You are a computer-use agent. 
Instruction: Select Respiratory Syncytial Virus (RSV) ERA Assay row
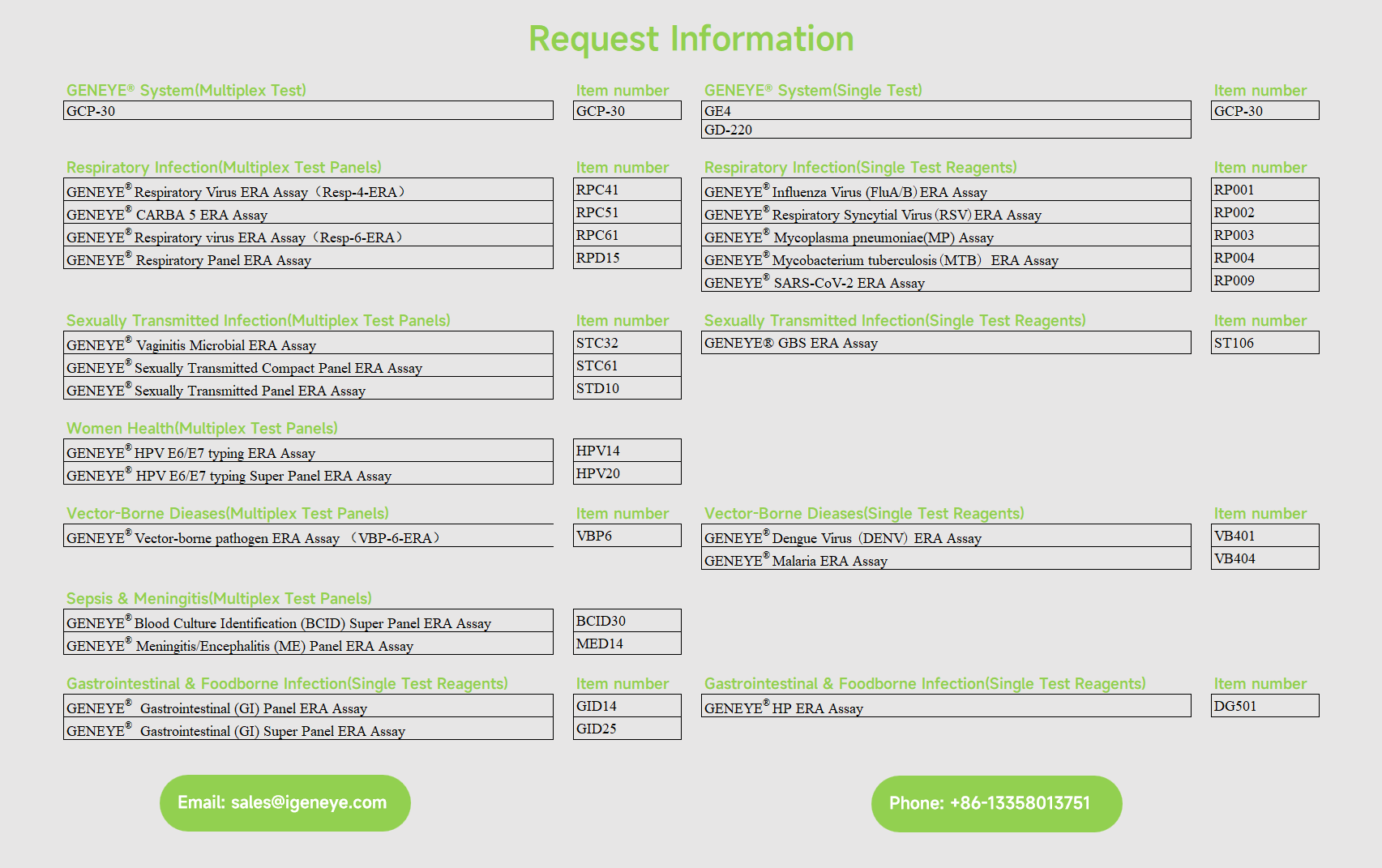pyautogui.click(x=946, y=212)
